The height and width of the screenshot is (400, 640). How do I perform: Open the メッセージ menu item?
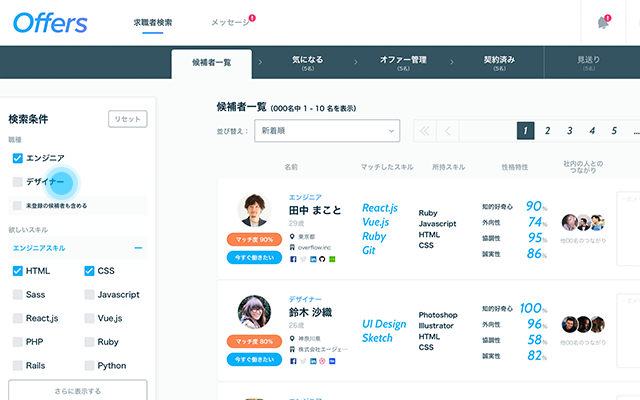231,22
